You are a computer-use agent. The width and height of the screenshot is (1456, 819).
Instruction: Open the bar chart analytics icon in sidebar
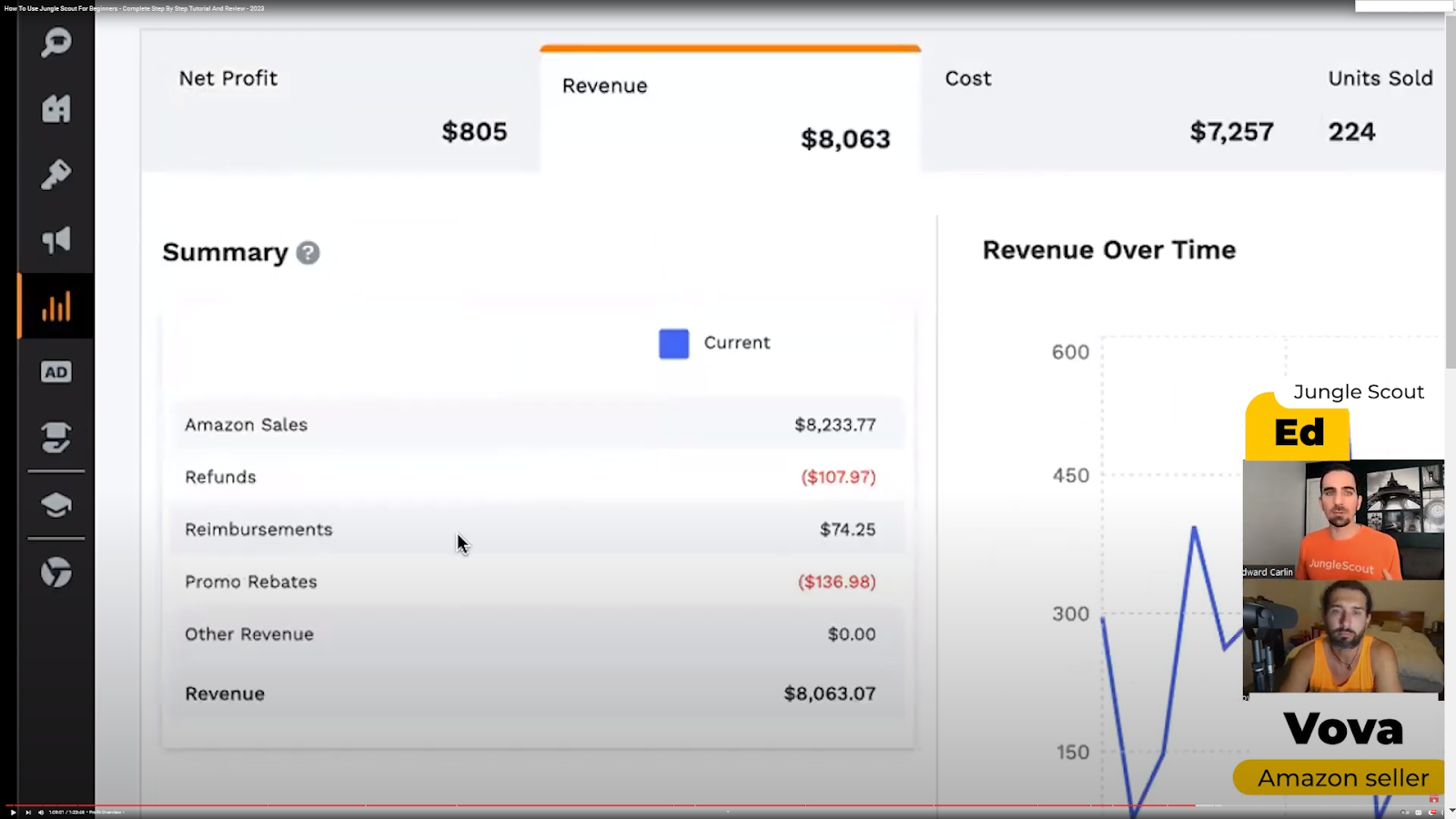click(x=56, y=307)
